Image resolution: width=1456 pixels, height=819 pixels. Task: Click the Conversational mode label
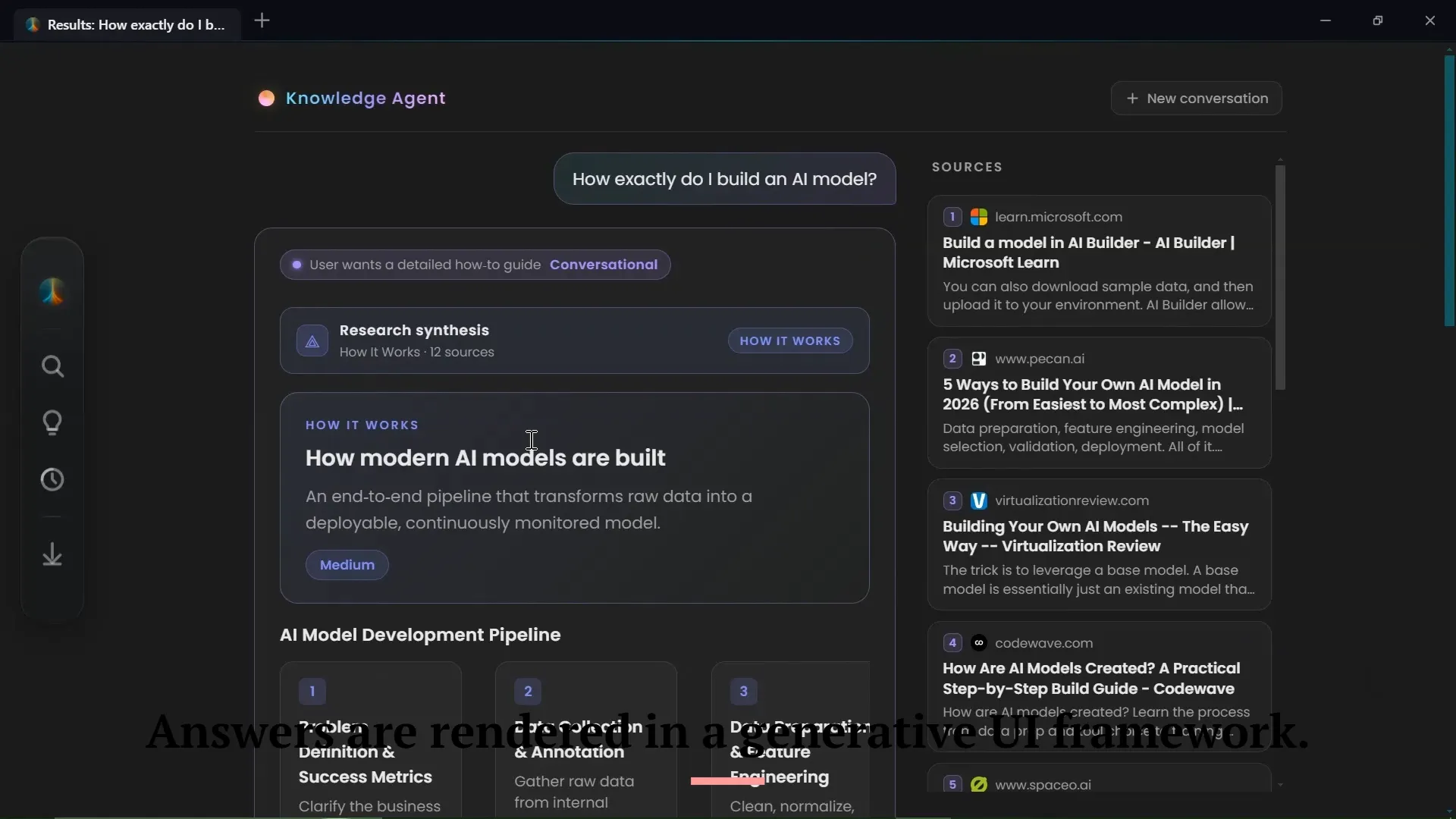(x=604, y=265)
